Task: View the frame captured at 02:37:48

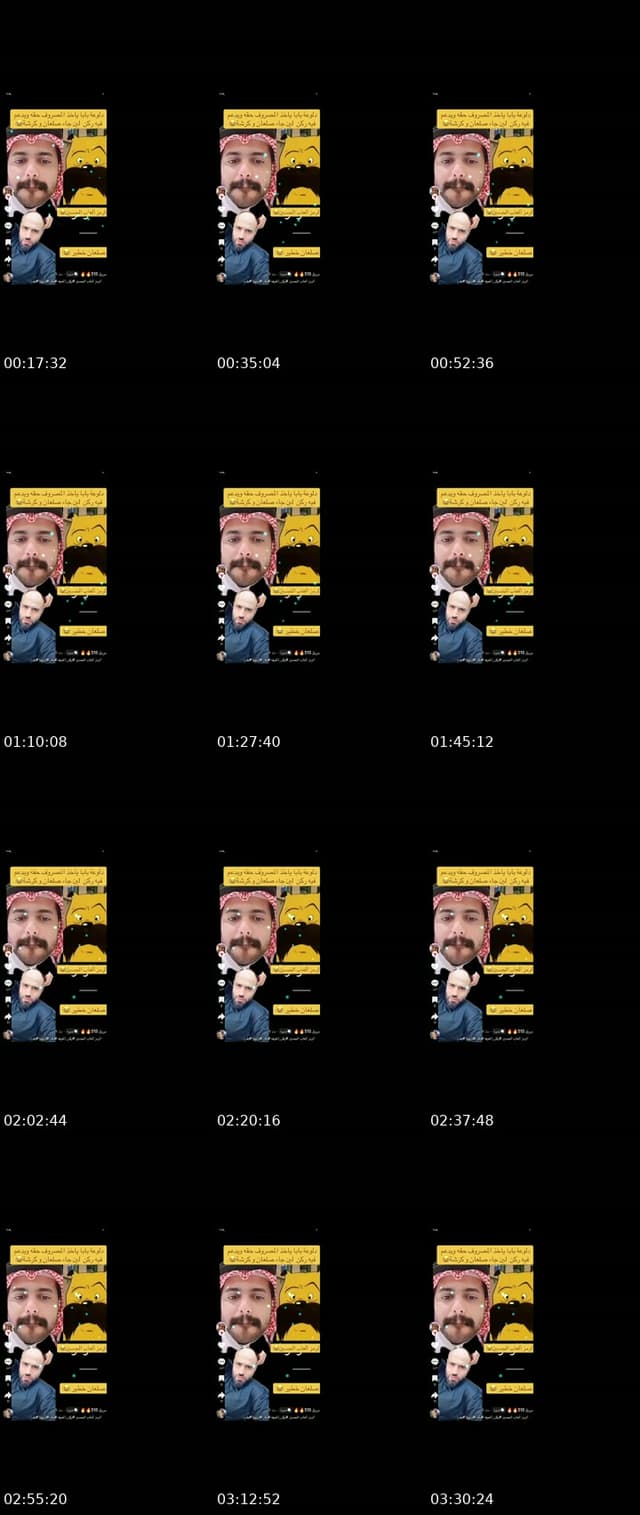Action: (x=483, y=947)
